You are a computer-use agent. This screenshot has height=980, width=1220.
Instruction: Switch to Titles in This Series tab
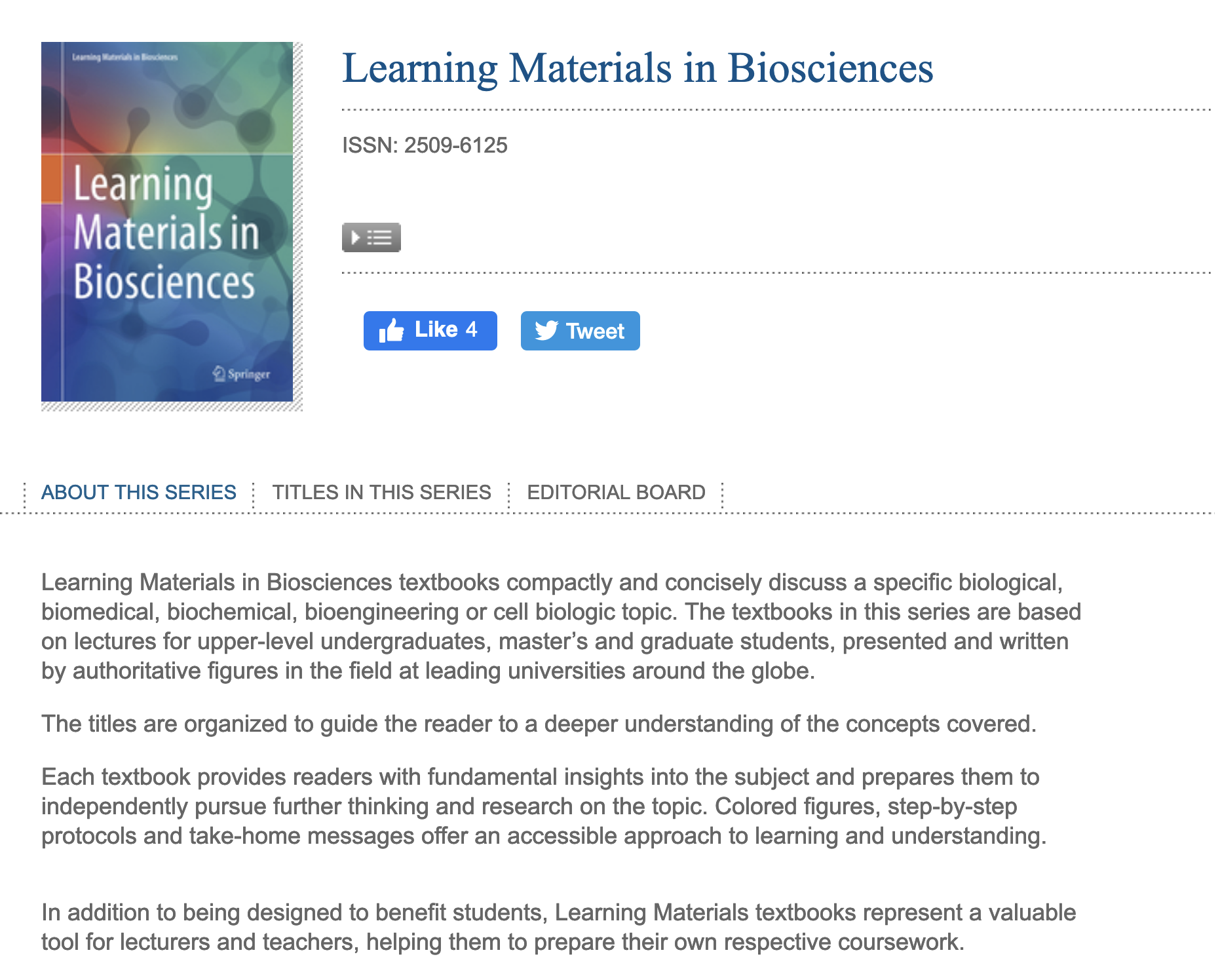[x=381, y=492]
